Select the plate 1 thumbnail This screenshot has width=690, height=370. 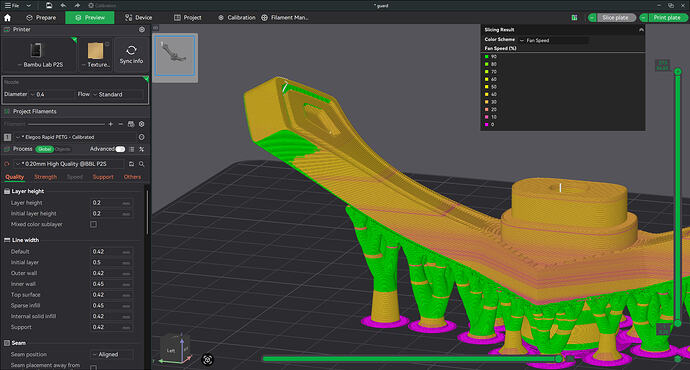tap(175, 57)
